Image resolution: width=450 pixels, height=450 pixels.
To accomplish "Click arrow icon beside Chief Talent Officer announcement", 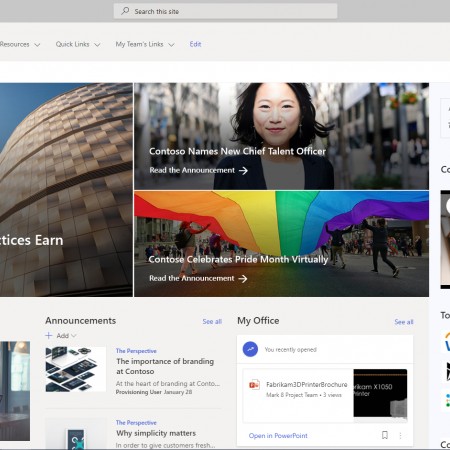I will (243, 171).
